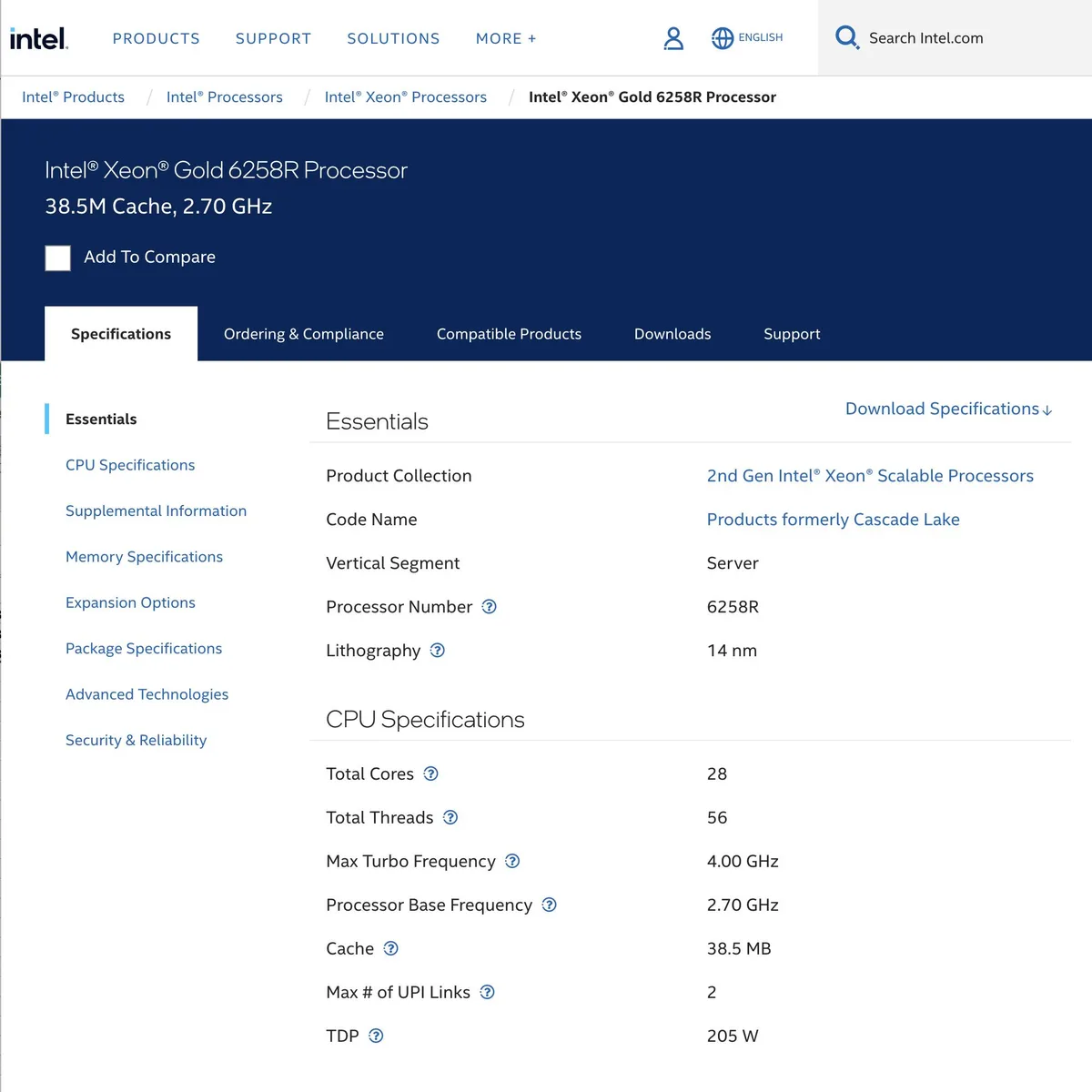Open the SOLUTIONS menu

393,38
